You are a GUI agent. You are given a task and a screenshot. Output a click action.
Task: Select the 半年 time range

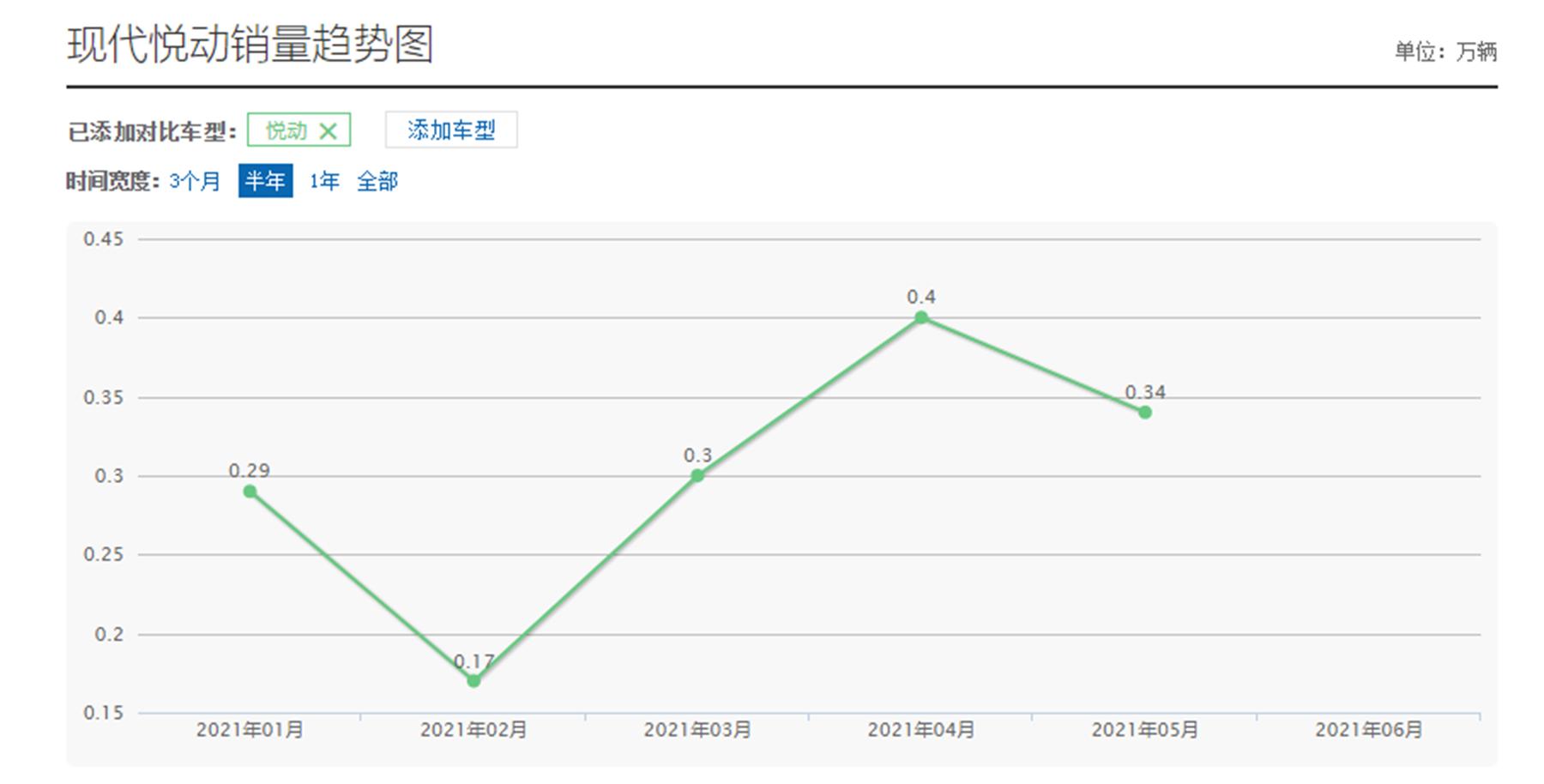265,181
